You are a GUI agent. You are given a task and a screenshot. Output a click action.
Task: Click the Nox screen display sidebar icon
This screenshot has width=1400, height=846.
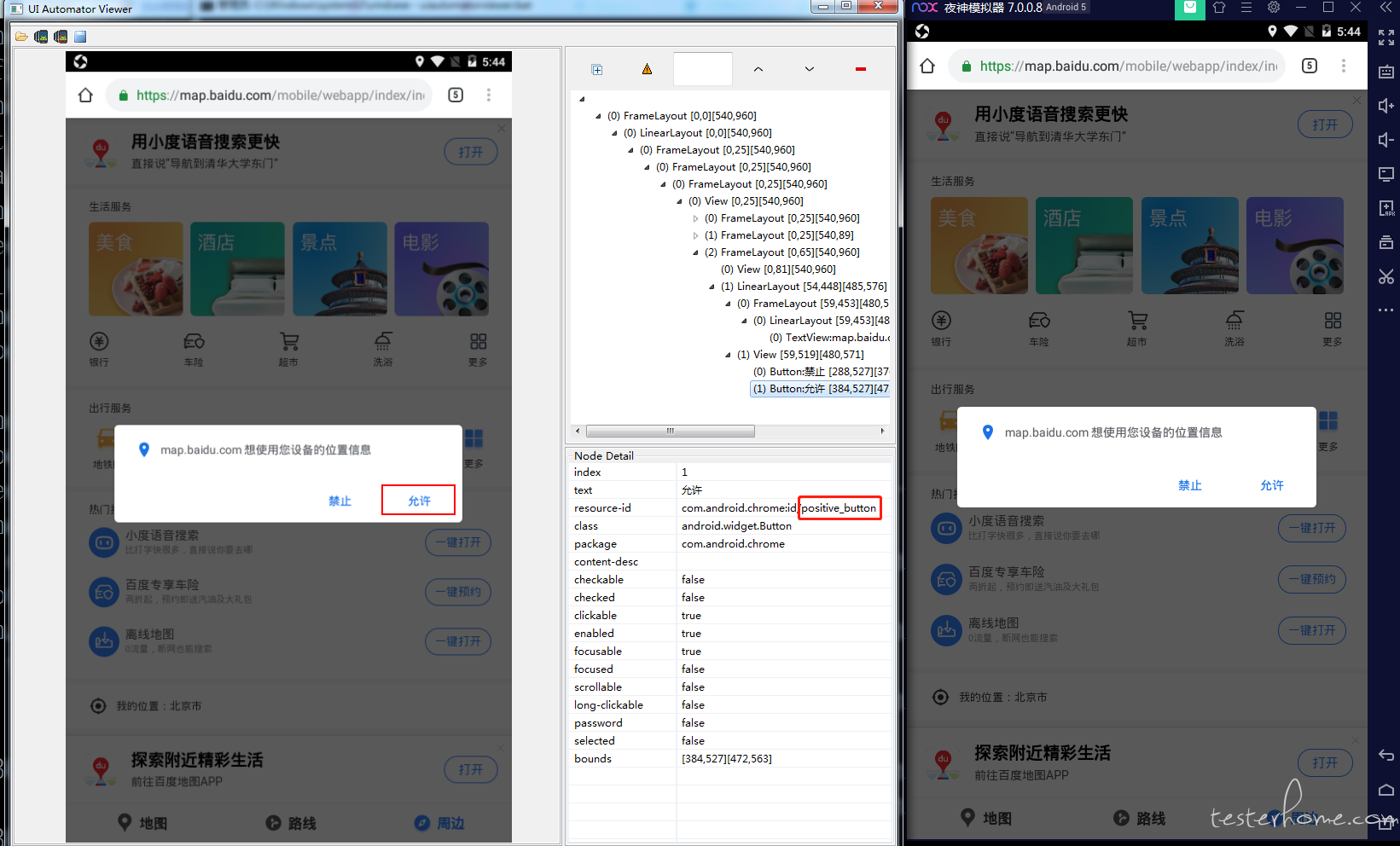click(1386, 174)
